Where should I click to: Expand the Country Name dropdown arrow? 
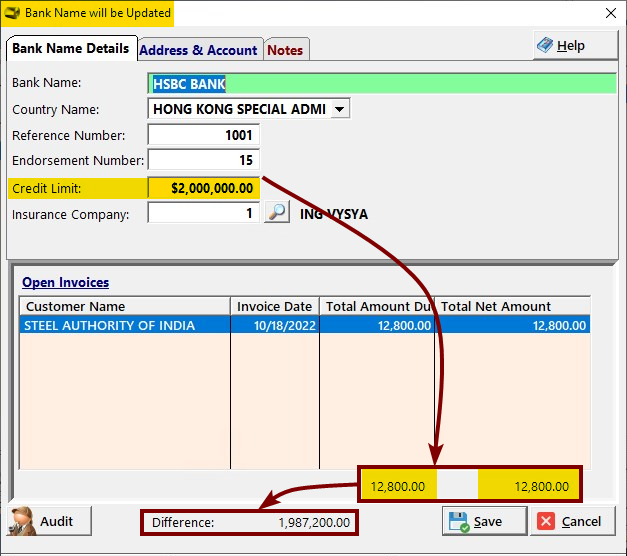click(339, 109)
